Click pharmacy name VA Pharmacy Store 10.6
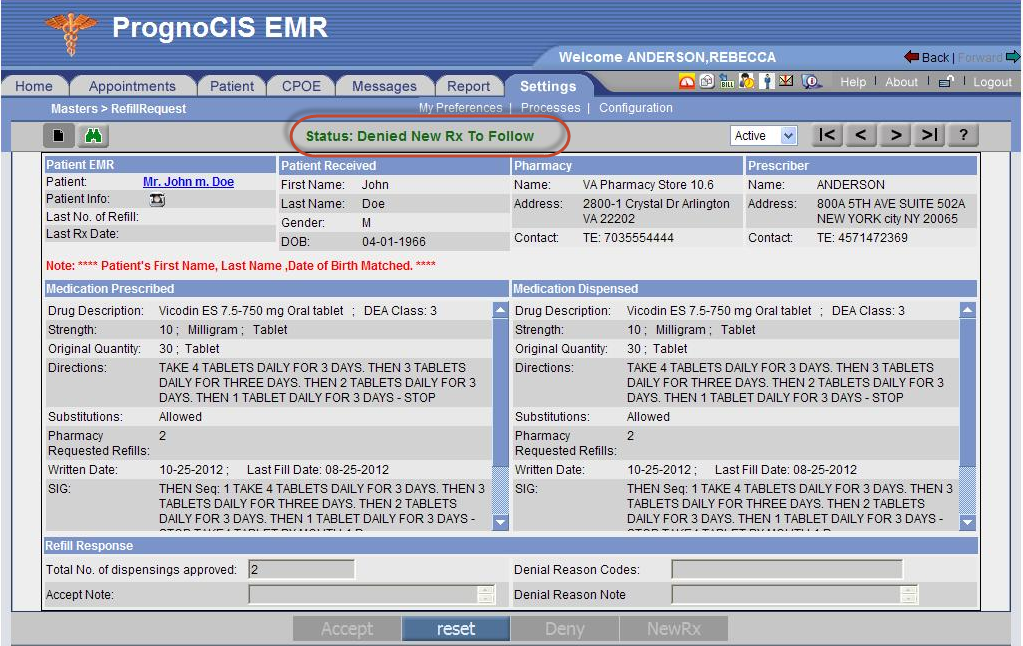Image resolution: width=1023 pixels, height=646 pixels. coord(648,185)
